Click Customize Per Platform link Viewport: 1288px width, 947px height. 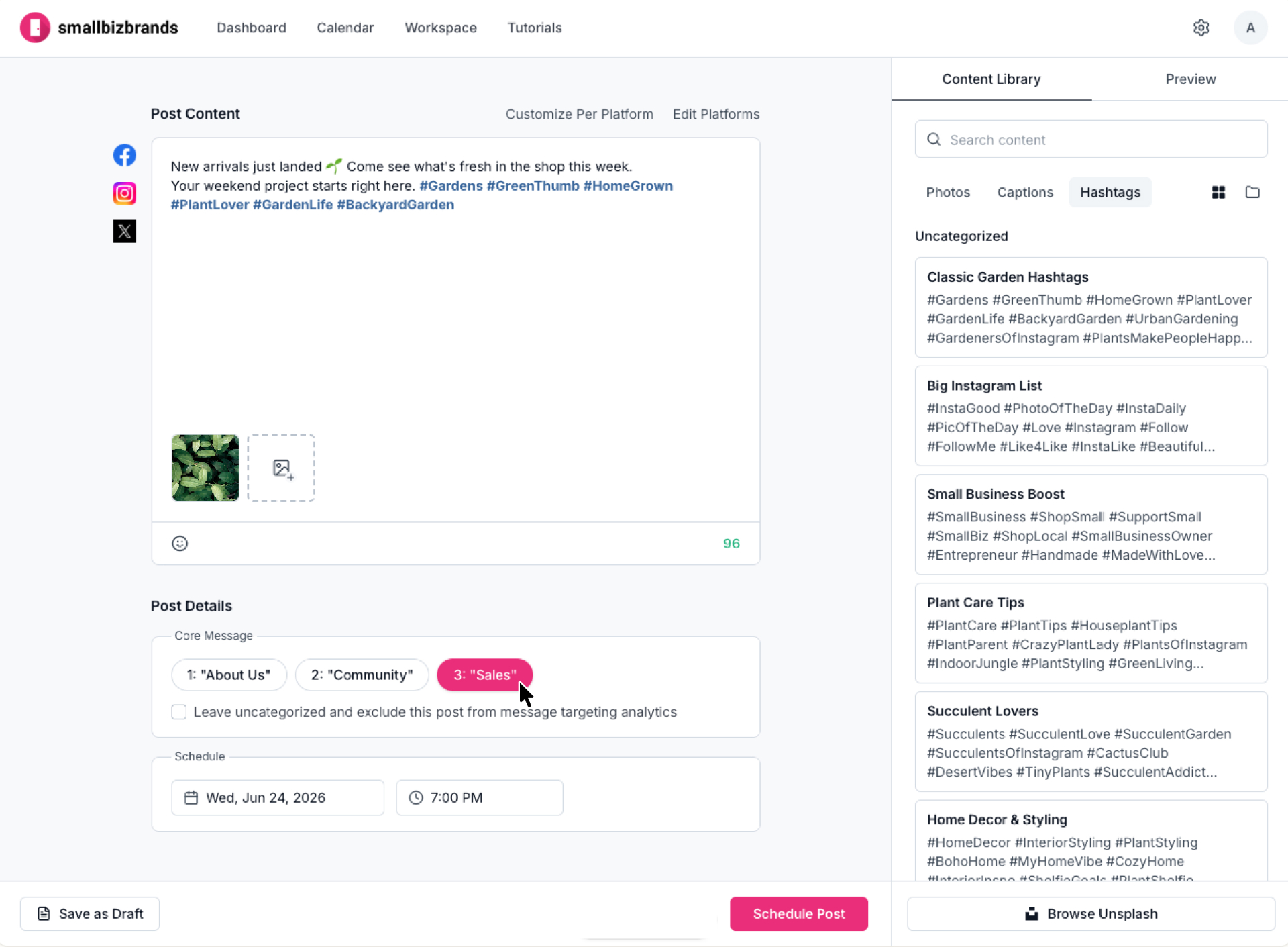pyautogui.click(x=579, y=114)
